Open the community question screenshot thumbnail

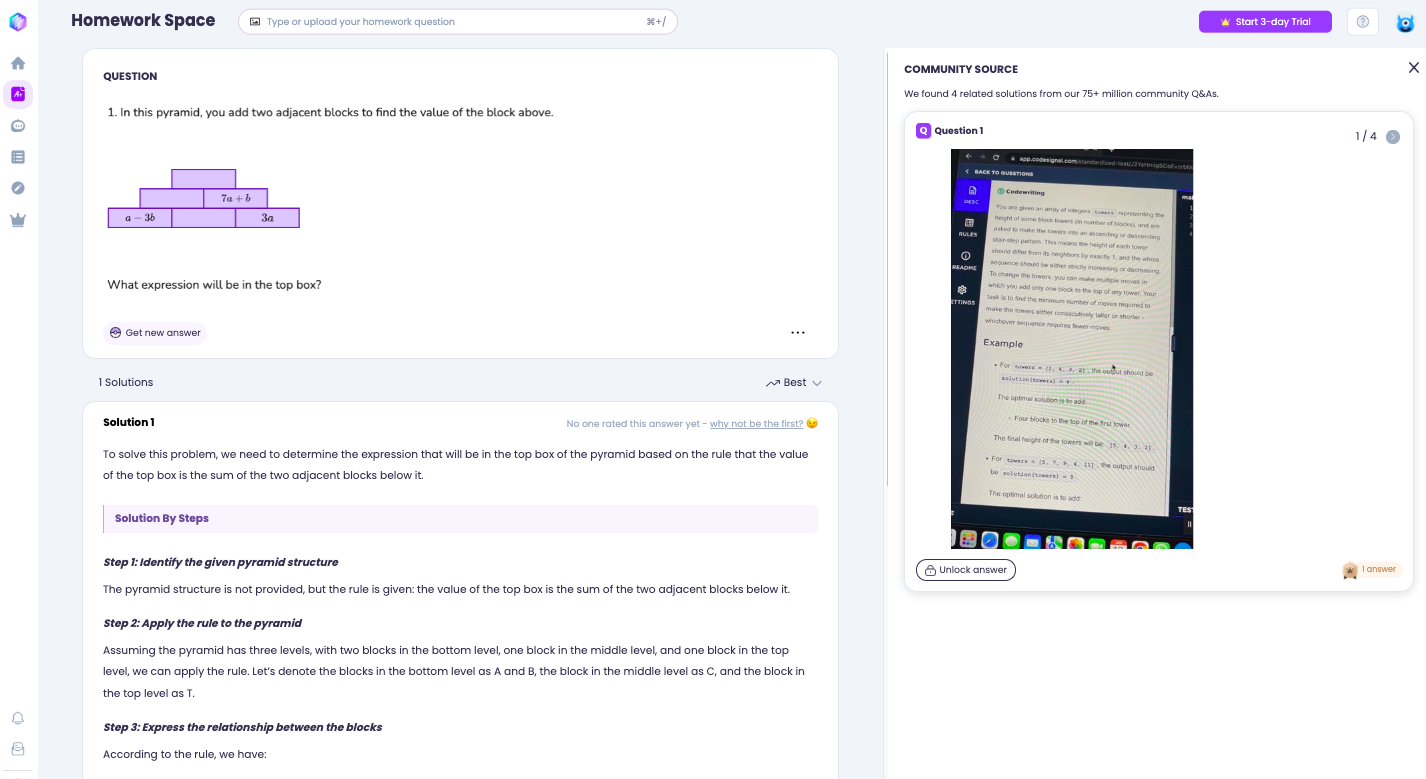(1071, 349)
